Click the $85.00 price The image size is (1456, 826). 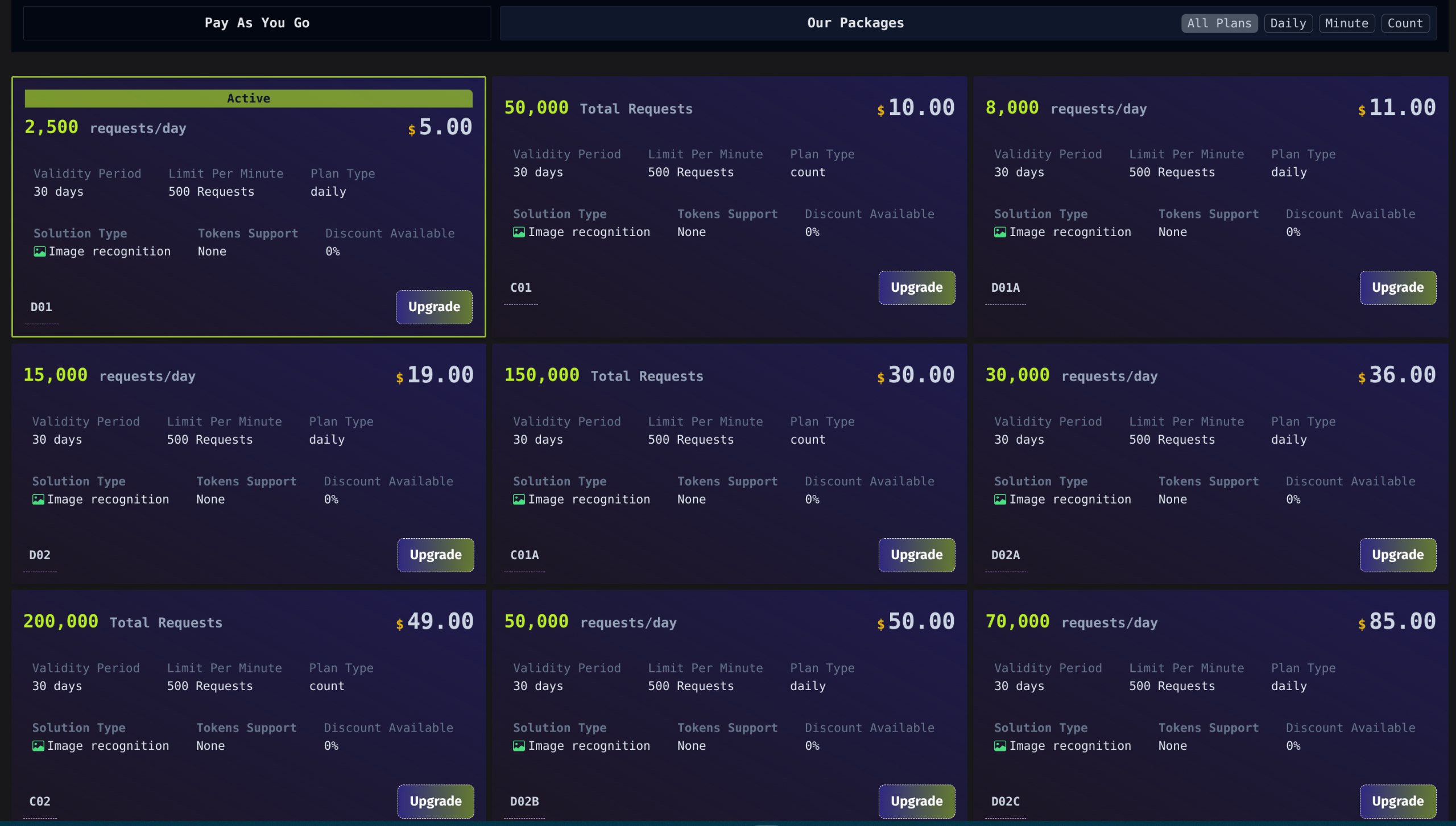coord(1397,621)
